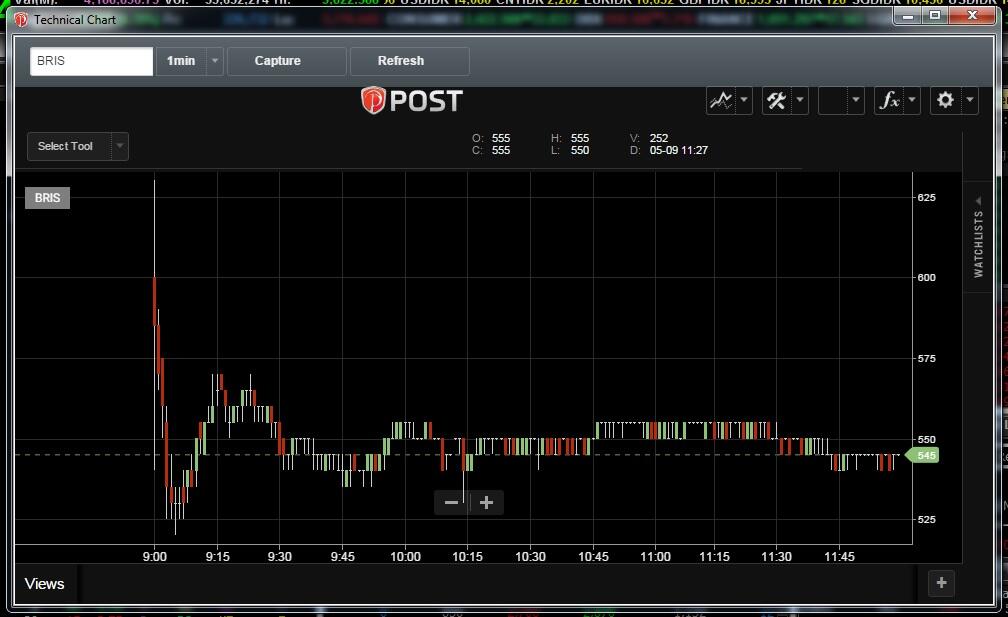Click the 10:30 time axis label
1008x617 pixels.
tap(530, 557)
